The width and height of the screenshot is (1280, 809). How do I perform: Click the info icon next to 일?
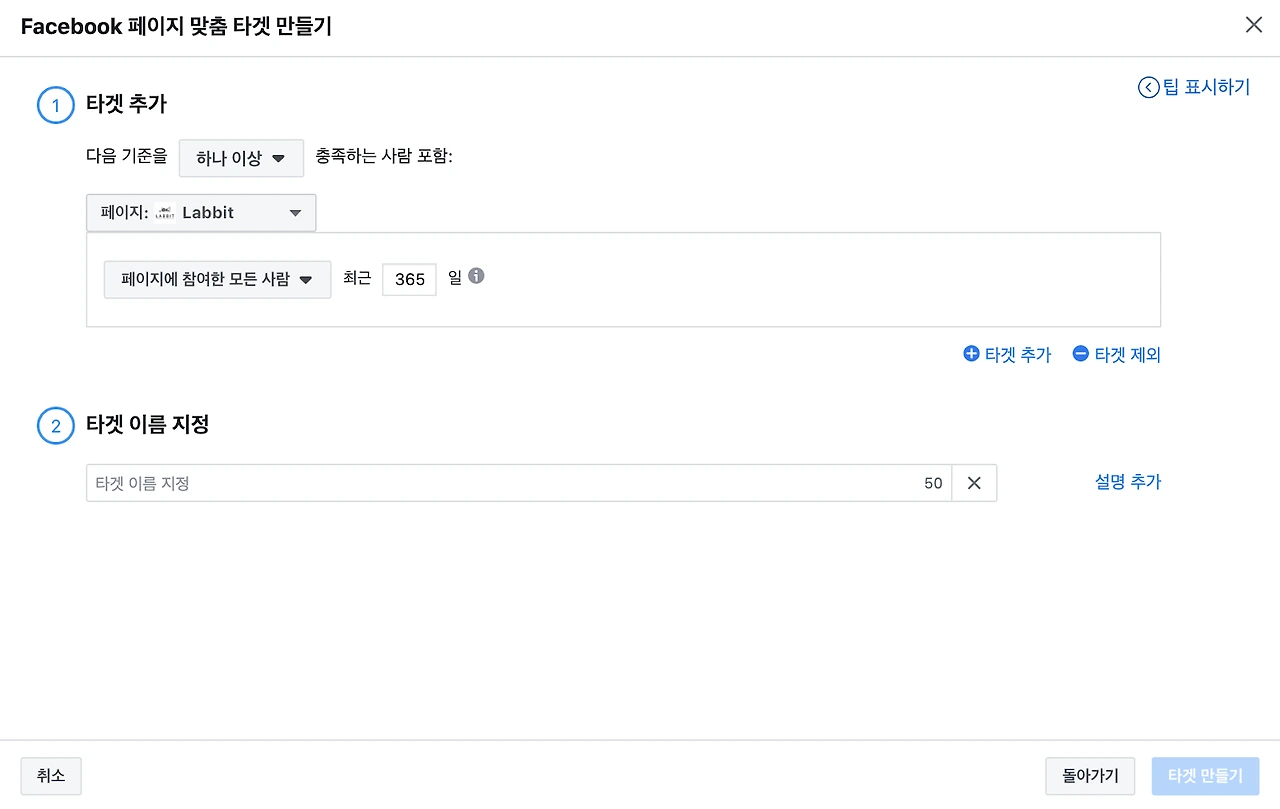click(x=476, y=277)
